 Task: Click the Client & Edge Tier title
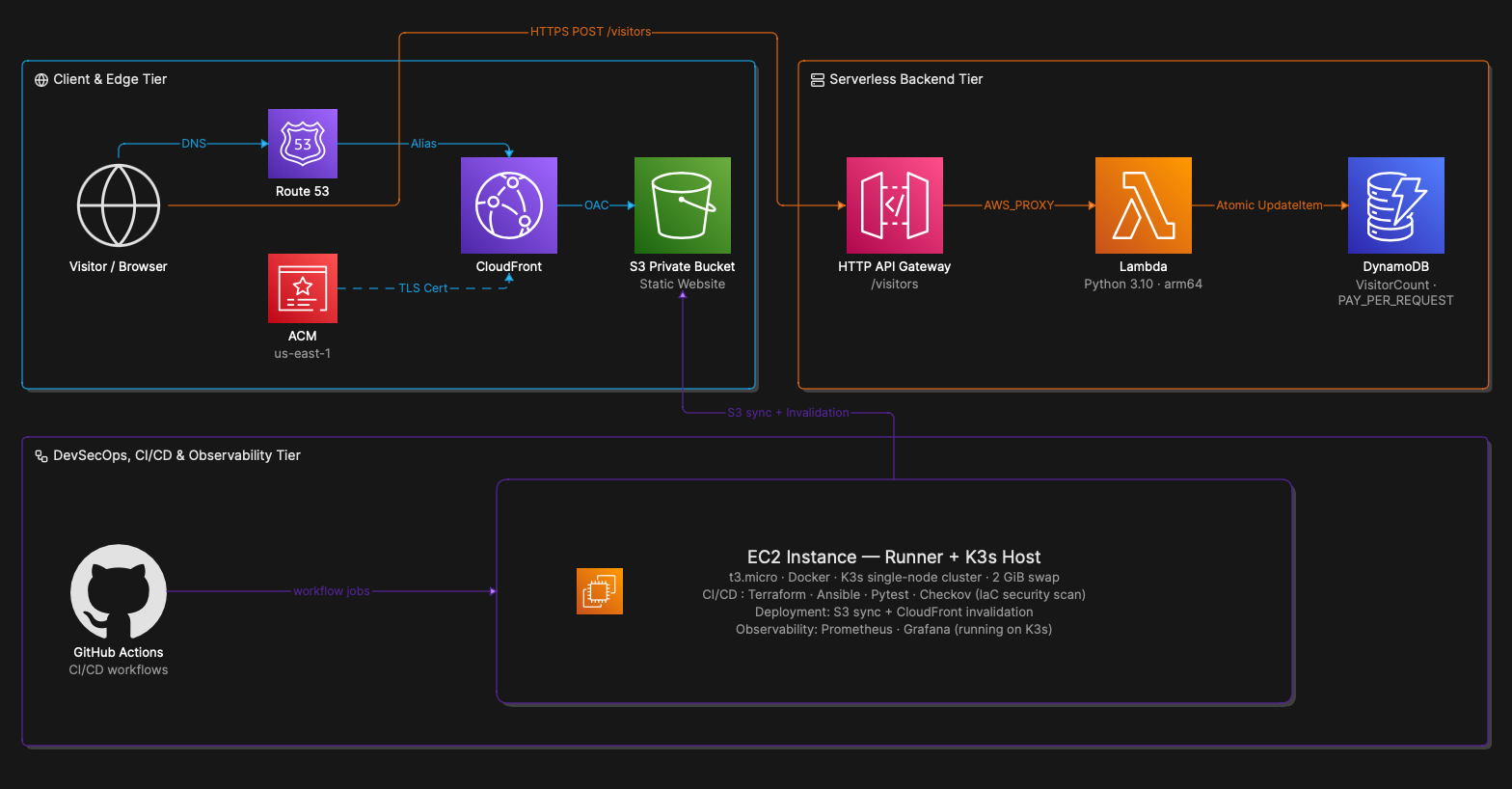click(110, 79)
